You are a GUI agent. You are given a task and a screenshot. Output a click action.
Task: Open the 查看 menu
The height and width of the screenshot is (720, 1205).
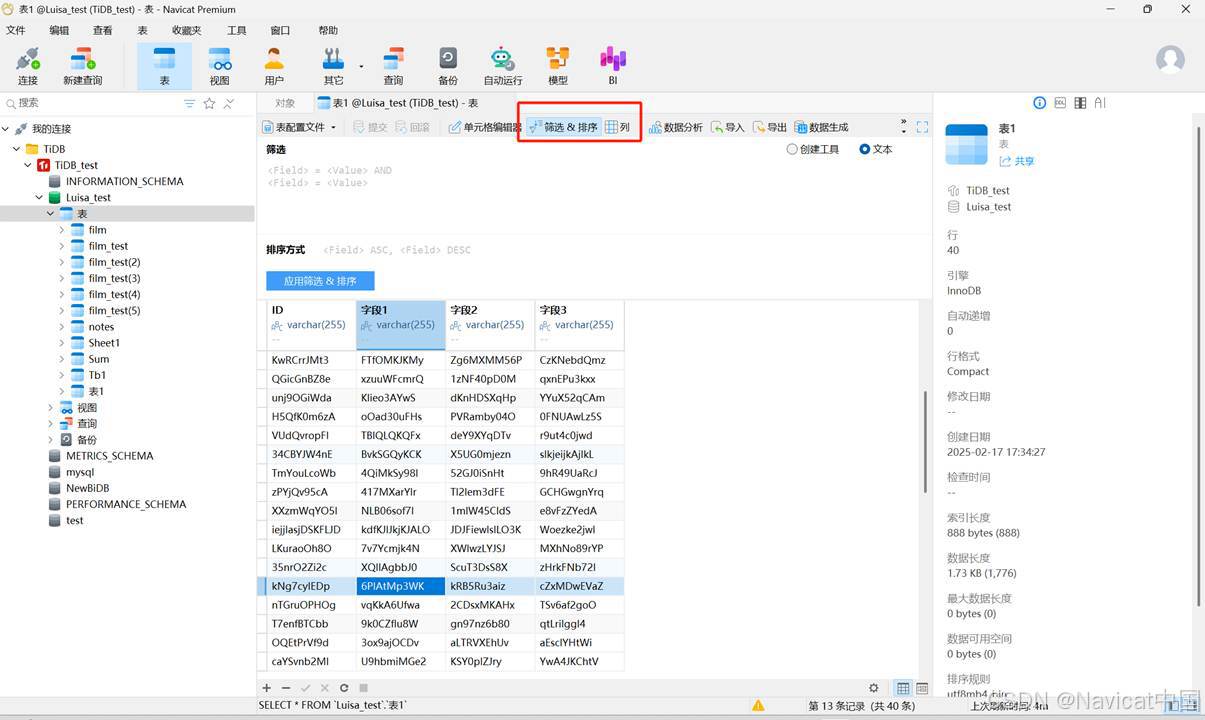pos(103,30)
